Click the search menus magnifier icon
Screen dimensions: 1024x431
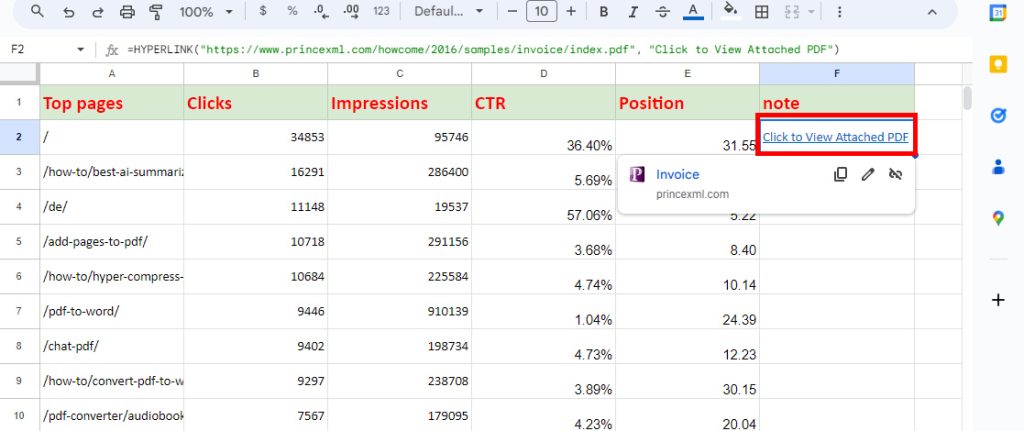(38, 11)
